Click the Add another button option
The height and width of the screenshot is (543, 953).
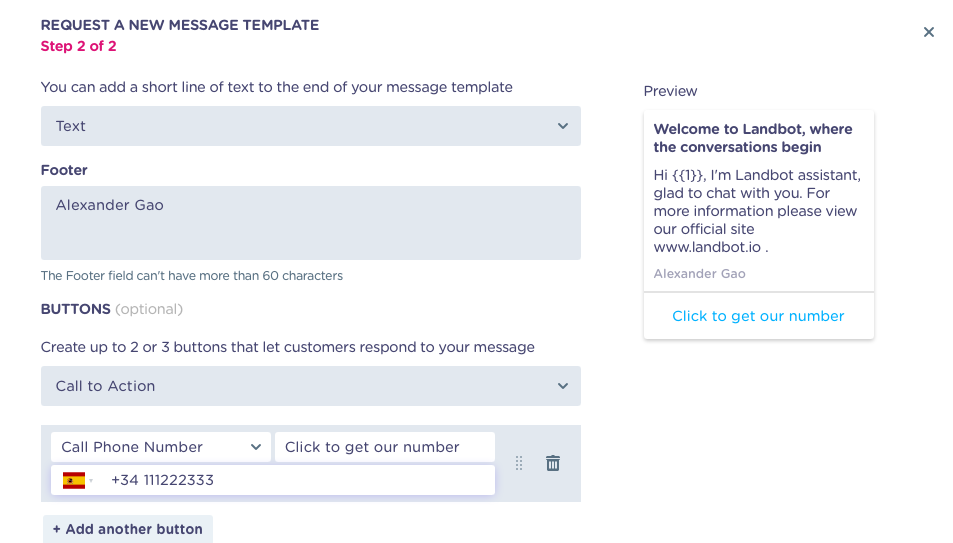click(x=128, y=529)
